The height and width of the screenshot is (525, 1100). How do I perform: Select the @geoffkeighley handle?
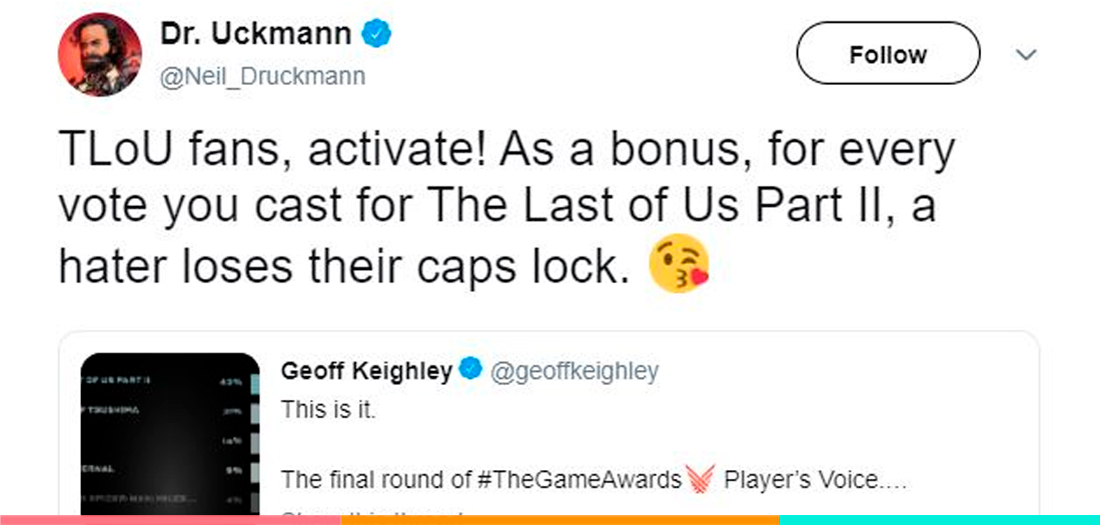point(573,371)
